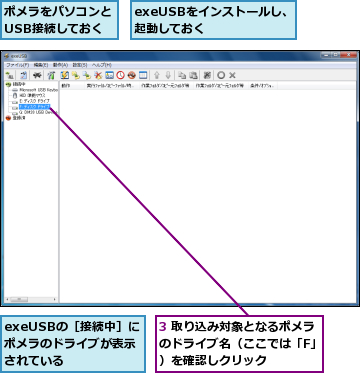Click the document-with-arrow toolbar icon
The height and width of the screenshot is (373, 360).
[x=24, y=75]
